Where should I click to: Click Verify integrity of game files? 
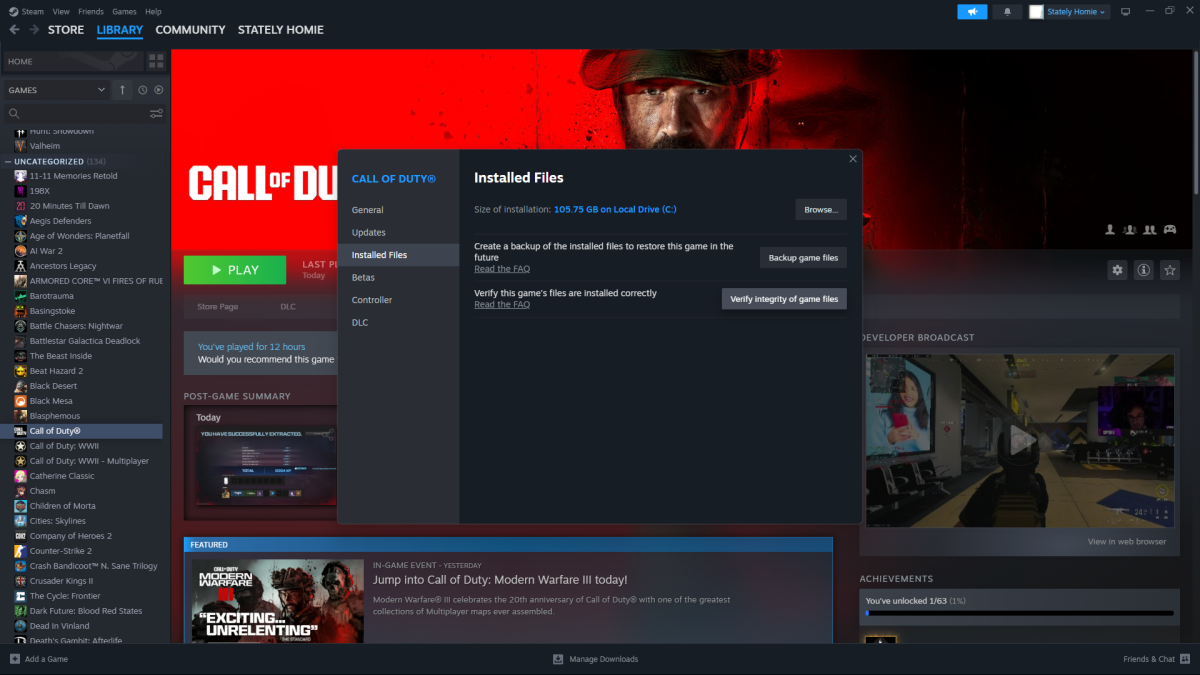pos(784,299)
